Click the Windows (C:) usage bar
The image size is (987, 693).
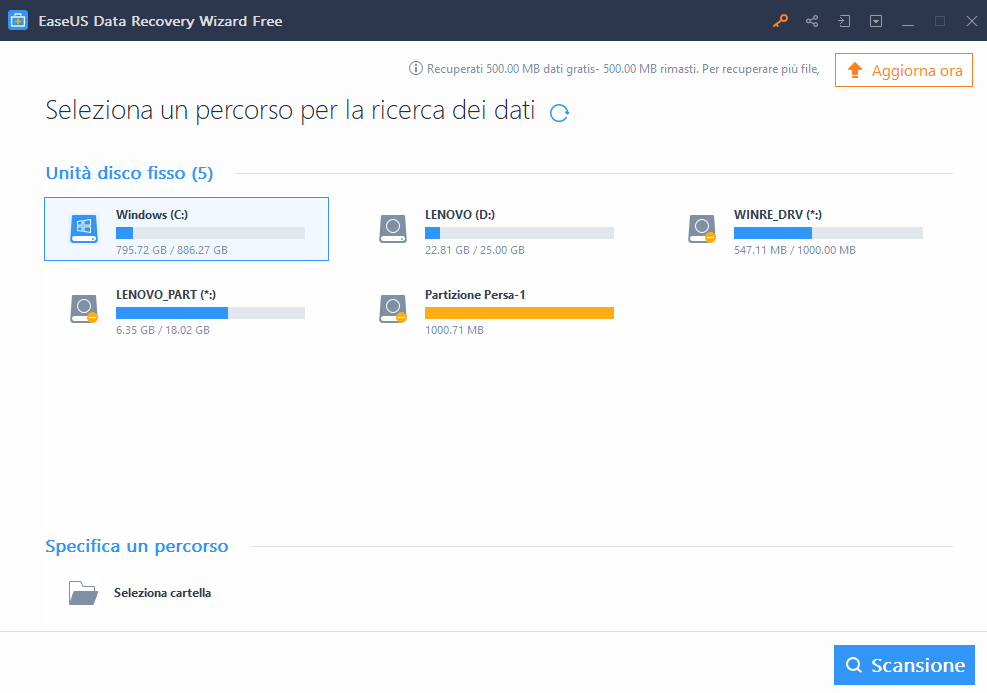tap(210, 233)
